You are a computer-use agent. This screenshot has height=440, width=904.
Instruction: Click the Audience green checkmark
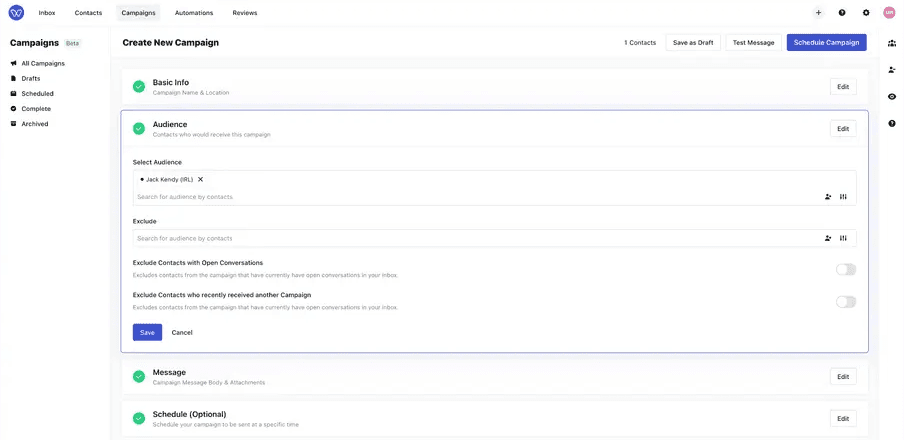click(139, 129)
